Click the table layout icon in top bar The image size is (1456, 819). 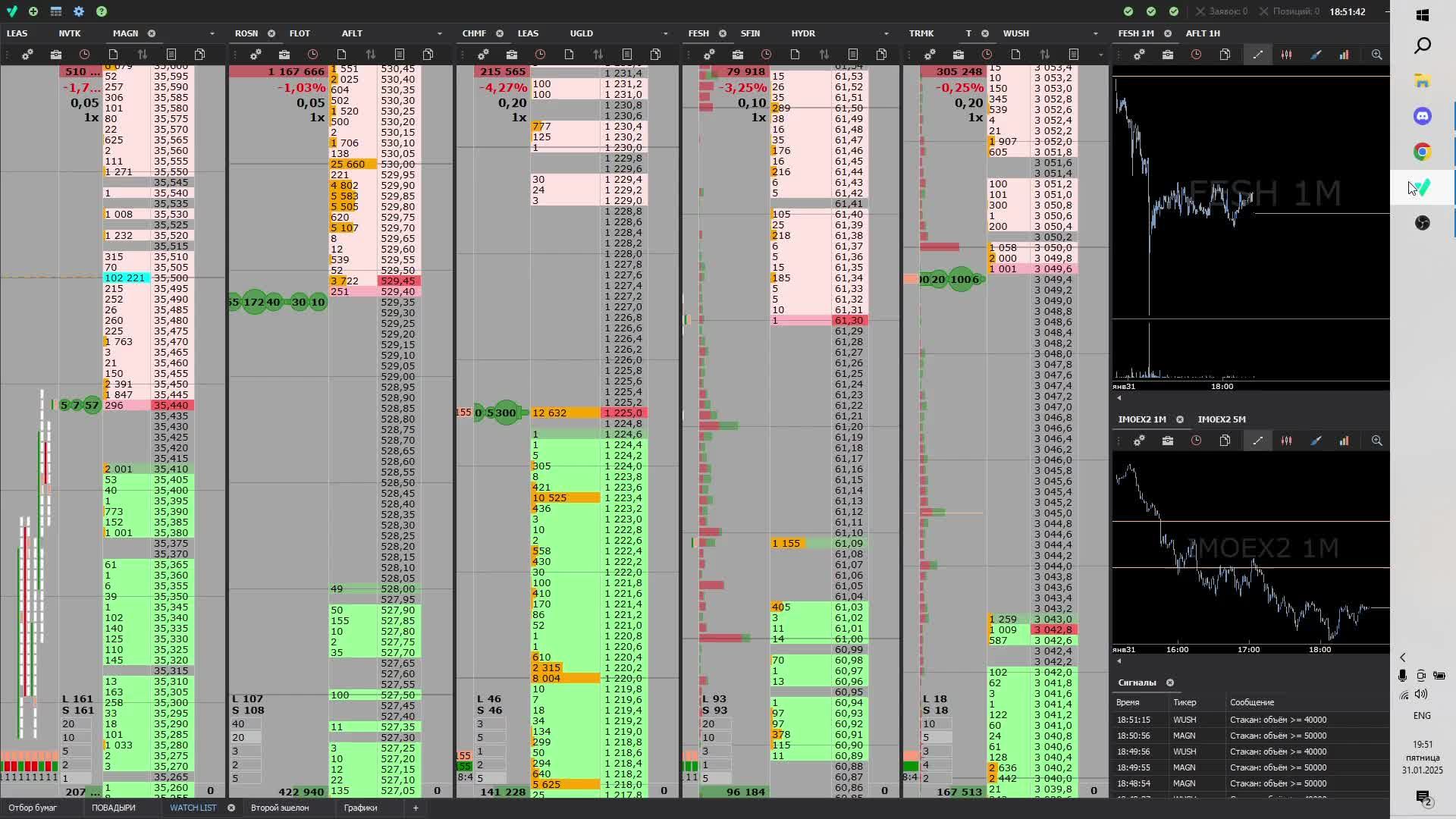(56, 11)
